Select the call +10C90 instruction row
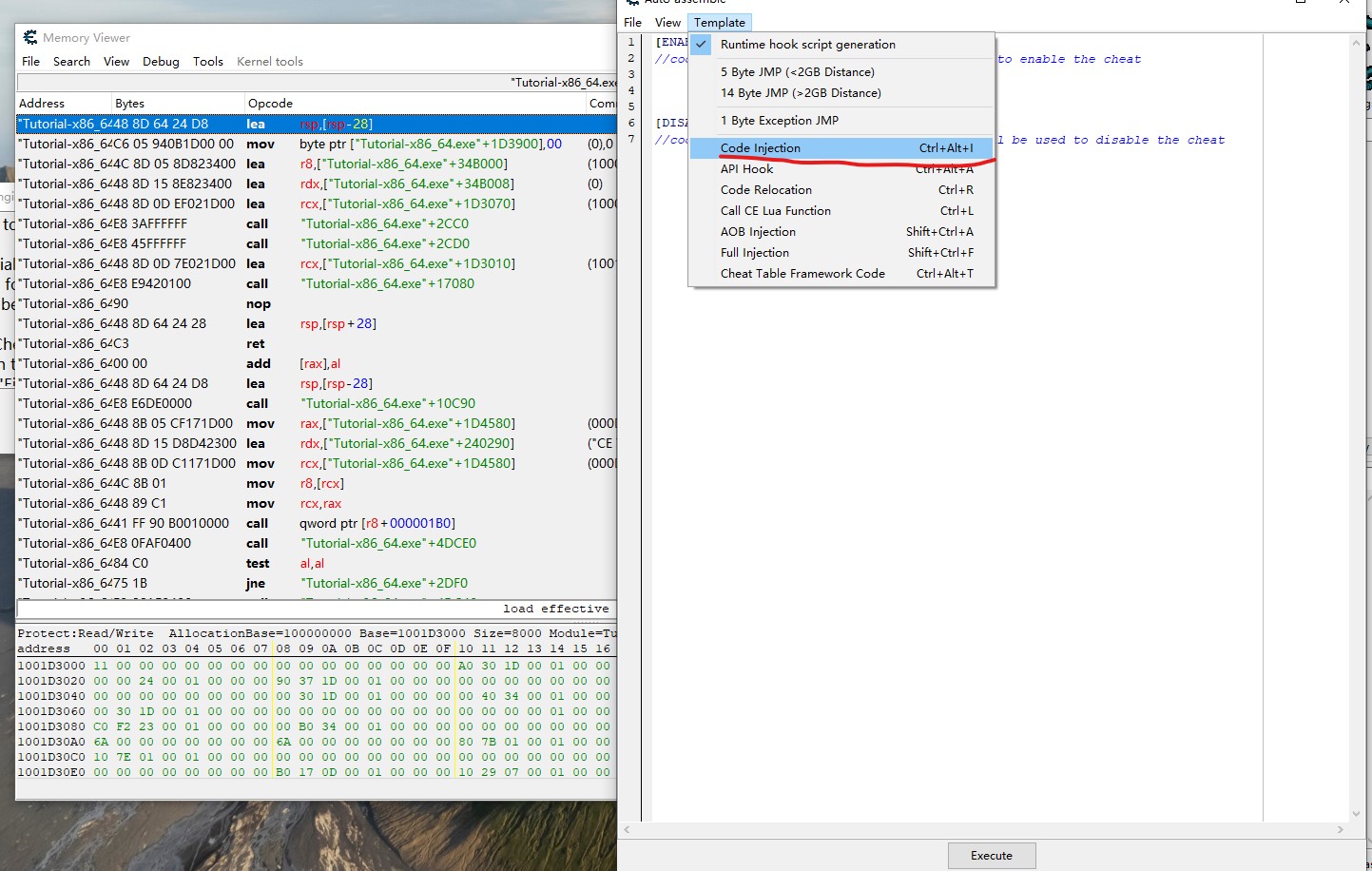1372x871 pixels. [x=317, y=404]
